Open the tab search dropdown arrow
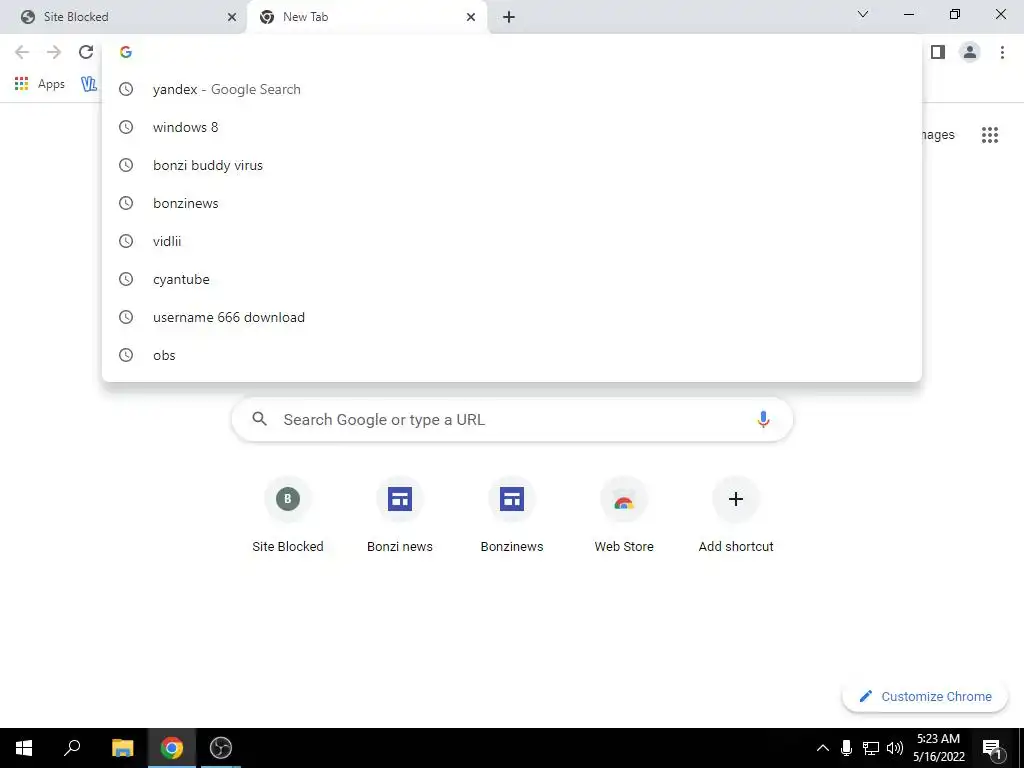The height and width of the screenshot is (768, 1024). 863,14
